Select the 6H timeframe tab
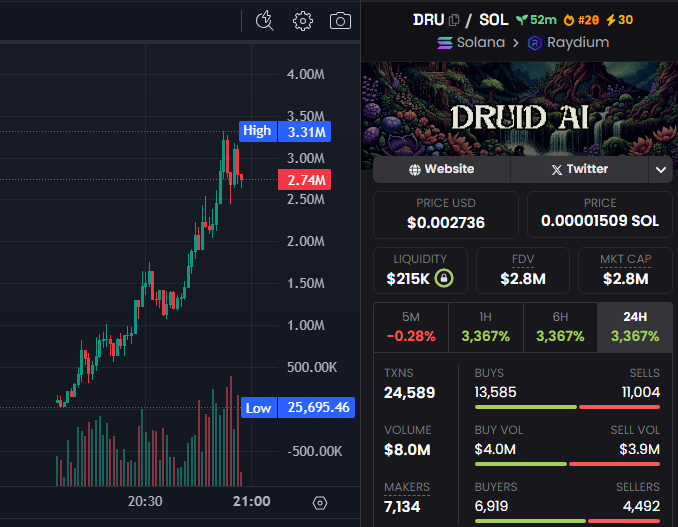Screen dimensions: 678x527 [560, 327]
